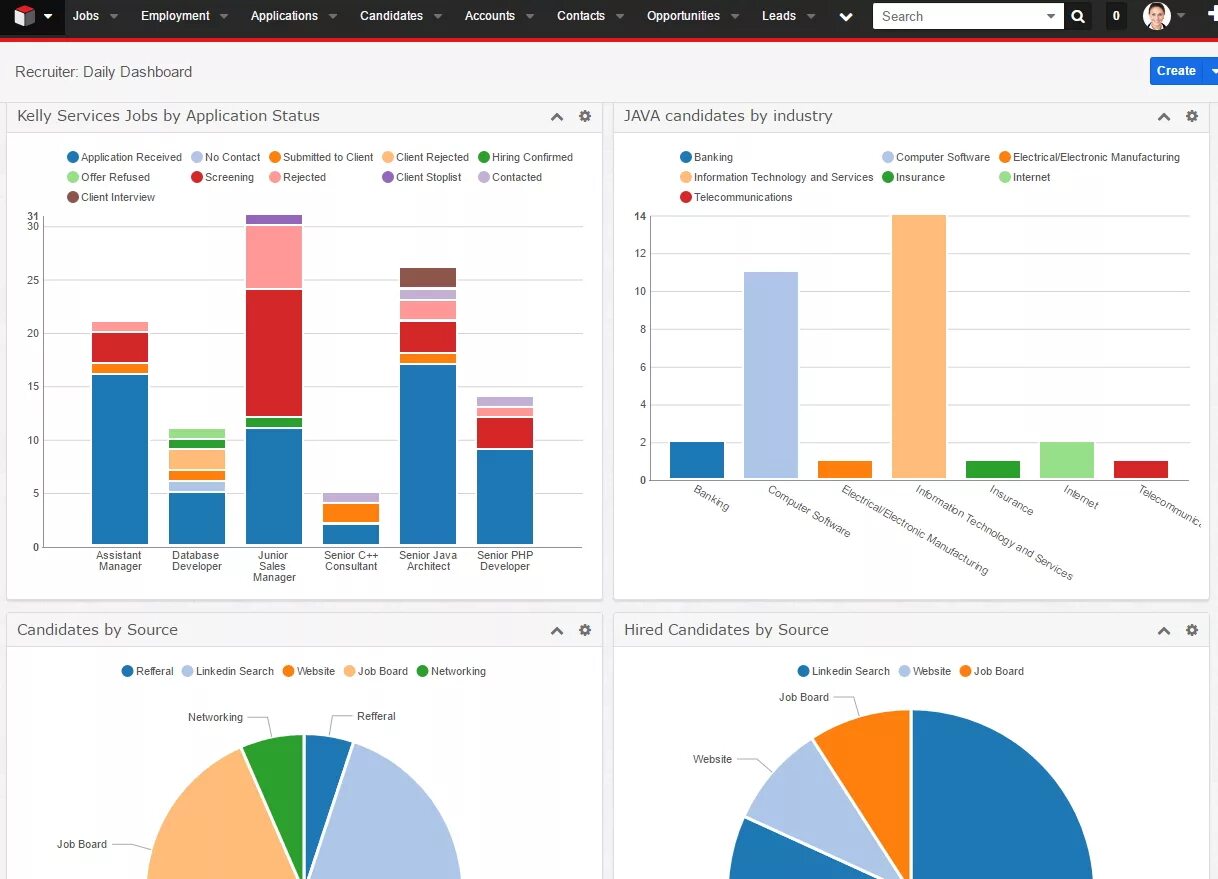
Task: Show more modules via the chevron
Action: tap(846, 17)
